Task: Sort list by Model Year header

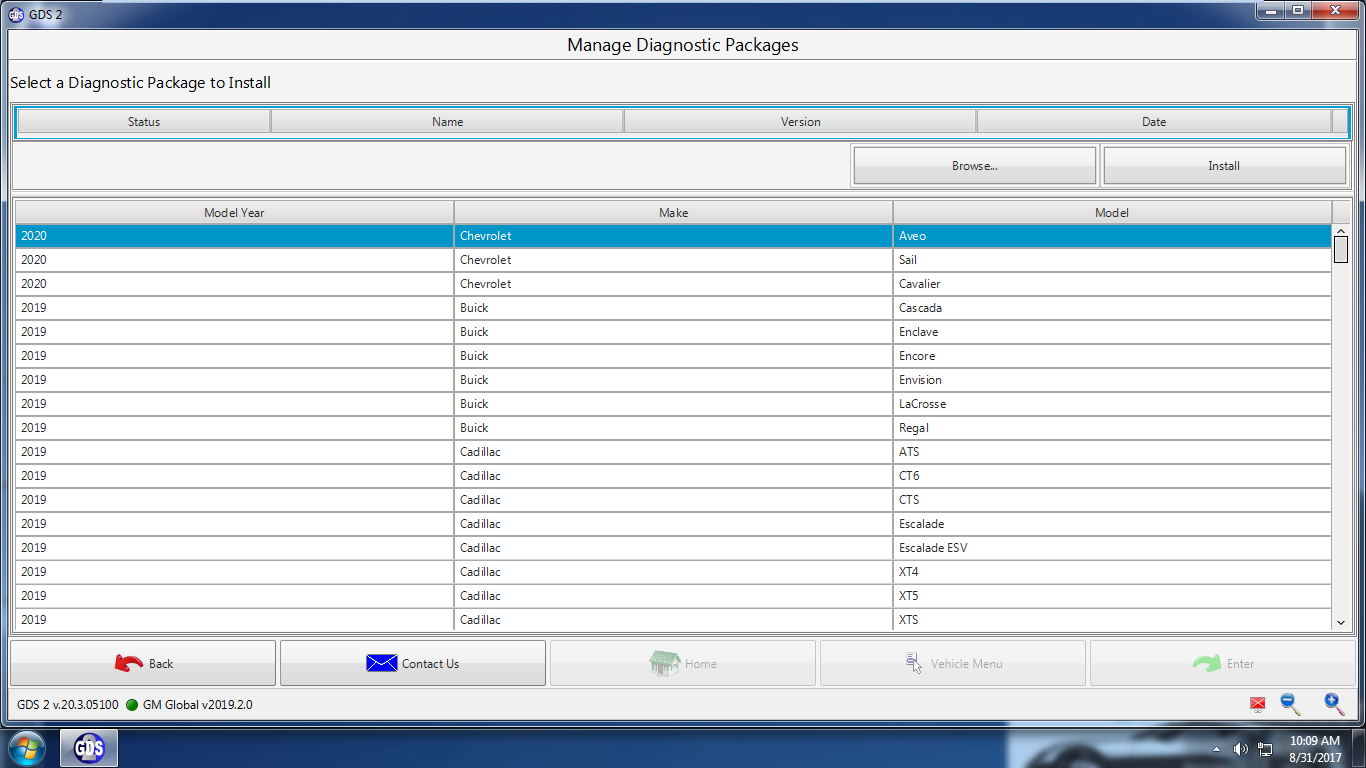Action: pos(234,212)
